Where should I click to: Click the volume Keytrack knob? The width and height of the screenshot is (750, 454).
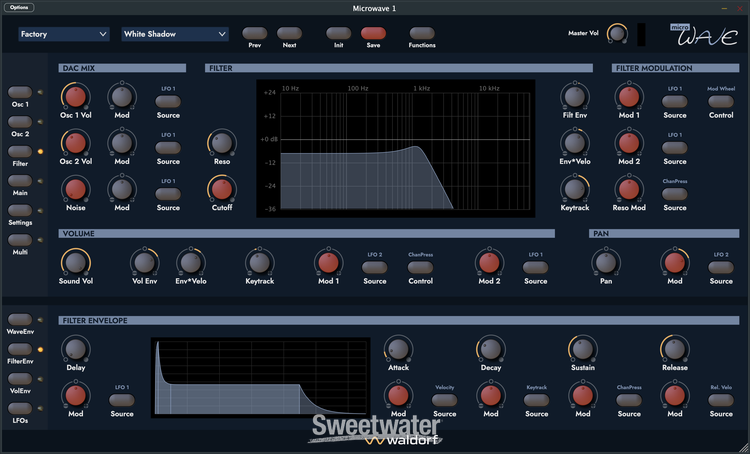coord(260,263)
